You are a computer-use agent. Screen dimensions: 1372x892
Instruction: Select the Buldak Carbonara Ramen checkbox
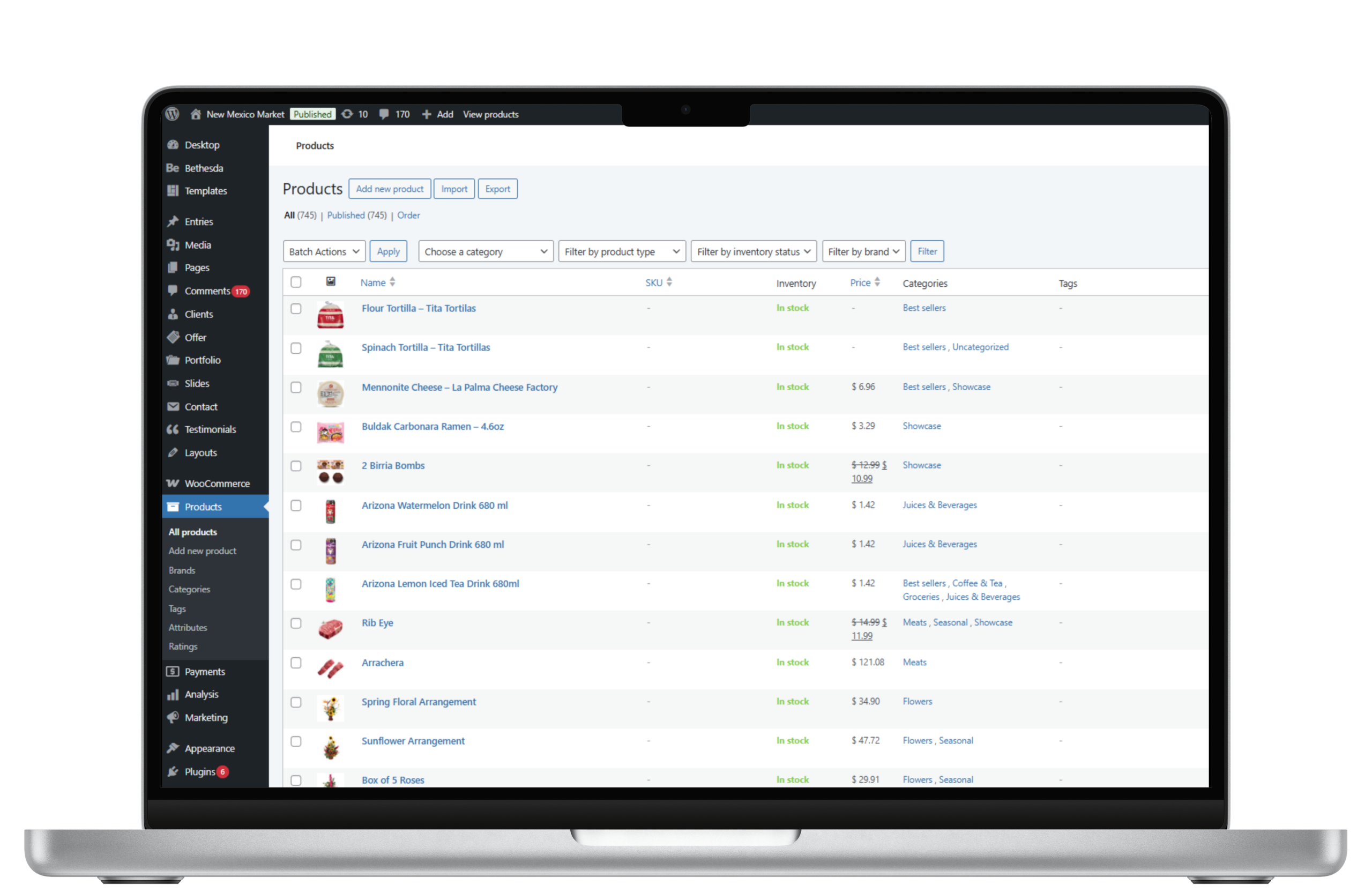(x=296, y=427)
